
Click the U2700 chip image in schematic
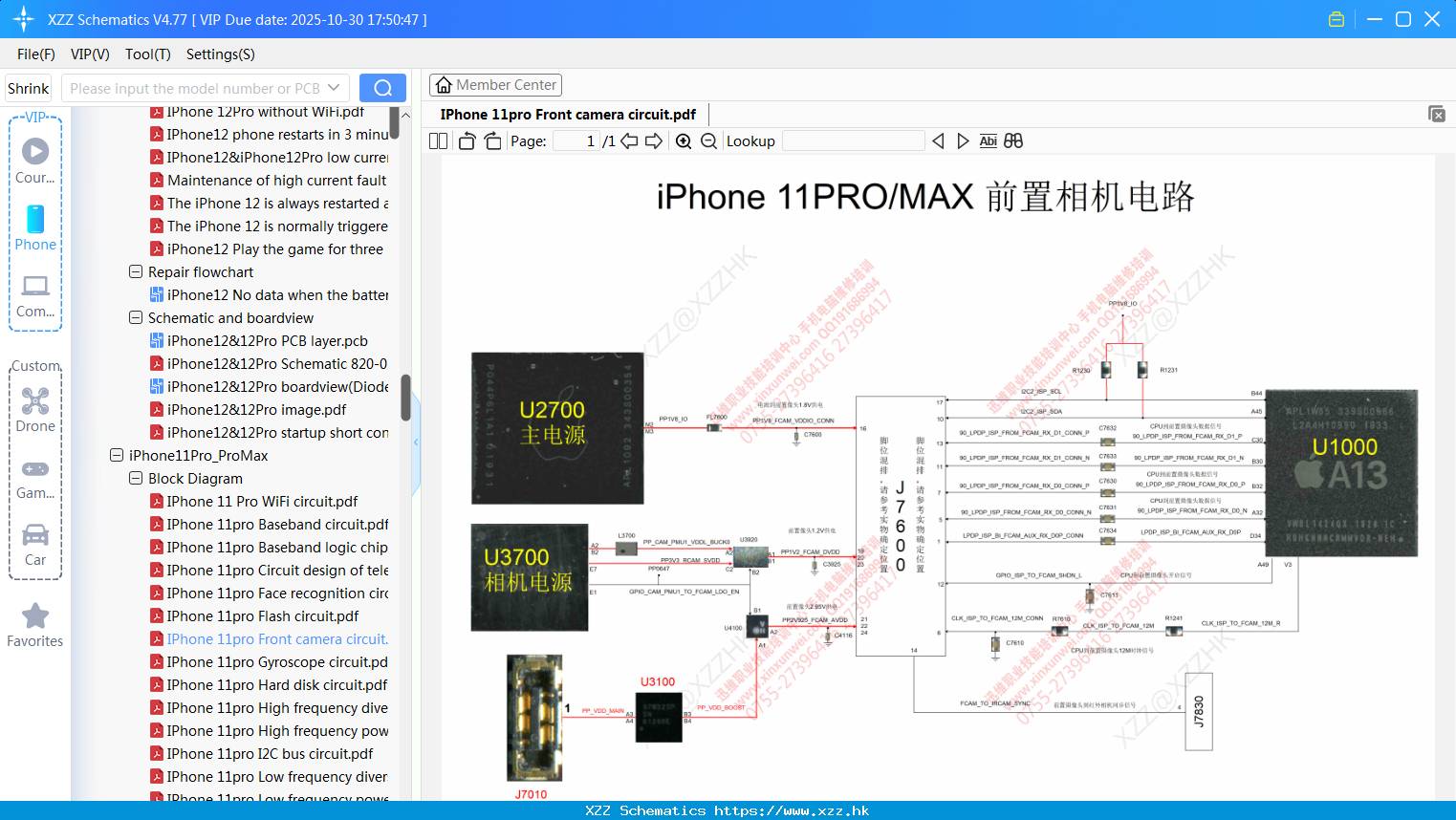(x=557, y=427)
